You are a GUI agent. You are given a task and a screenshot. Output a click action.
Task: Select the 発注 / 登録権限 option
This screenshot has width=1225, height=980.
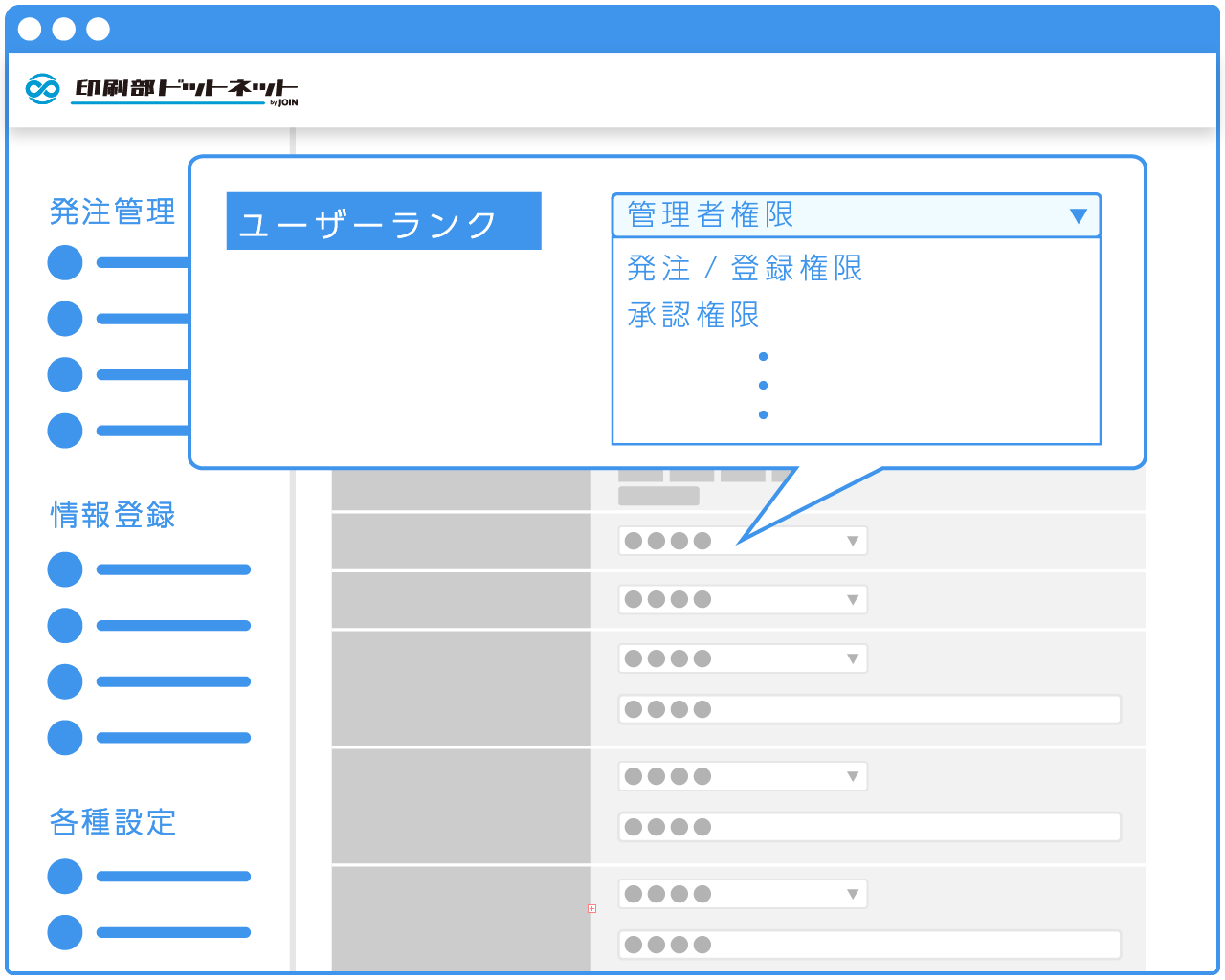point(746,269)
